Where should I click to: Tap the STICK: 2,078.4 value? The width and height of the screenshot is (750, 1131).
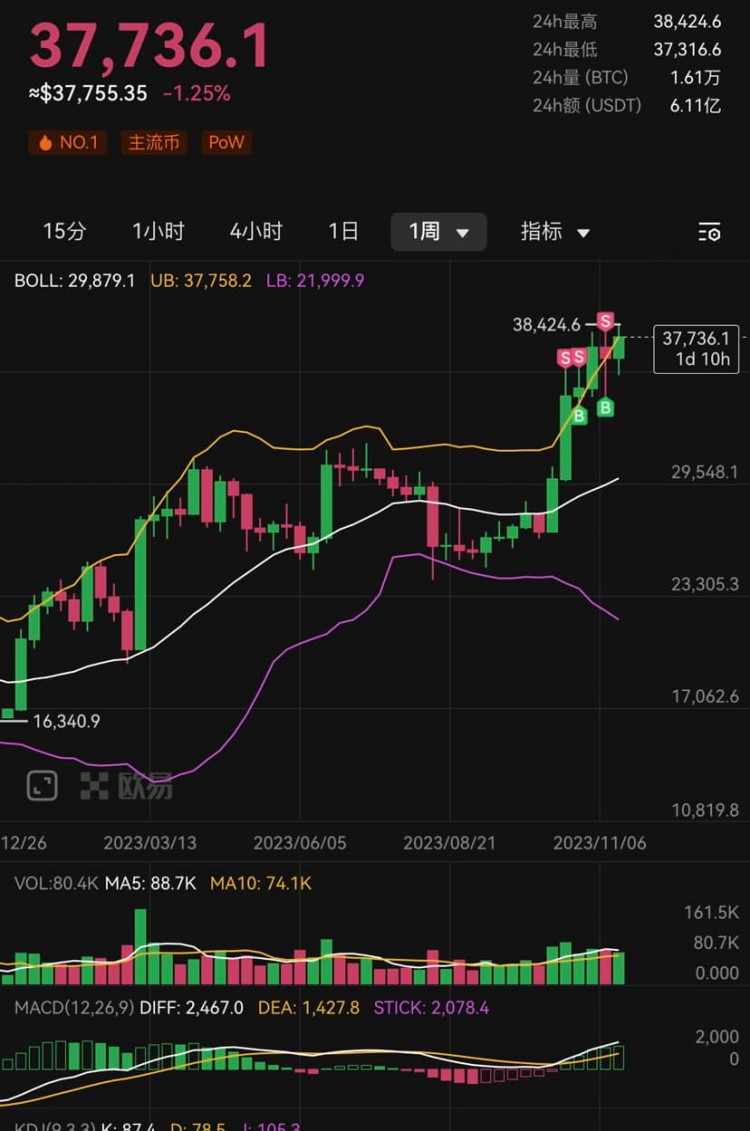[431, 1008]
